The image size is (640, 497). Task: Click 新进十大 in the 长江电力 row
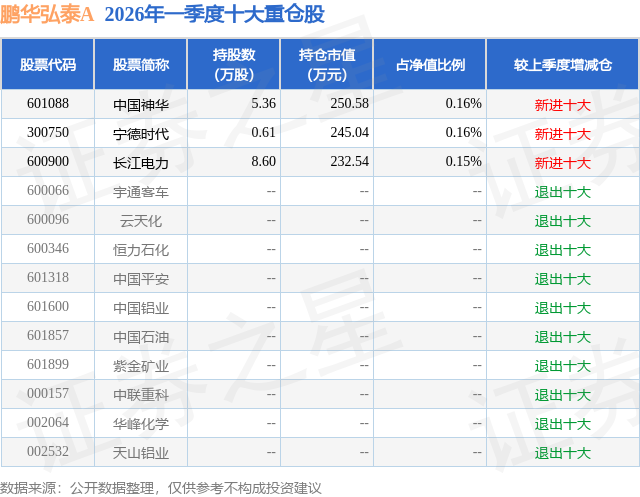click(x=563, y=163)
